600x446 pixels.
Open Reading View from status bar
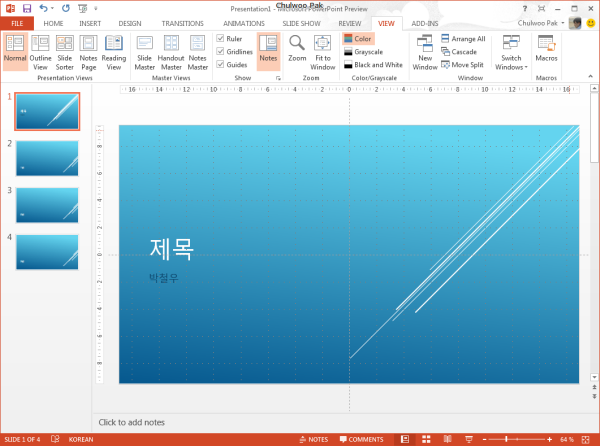447,439
